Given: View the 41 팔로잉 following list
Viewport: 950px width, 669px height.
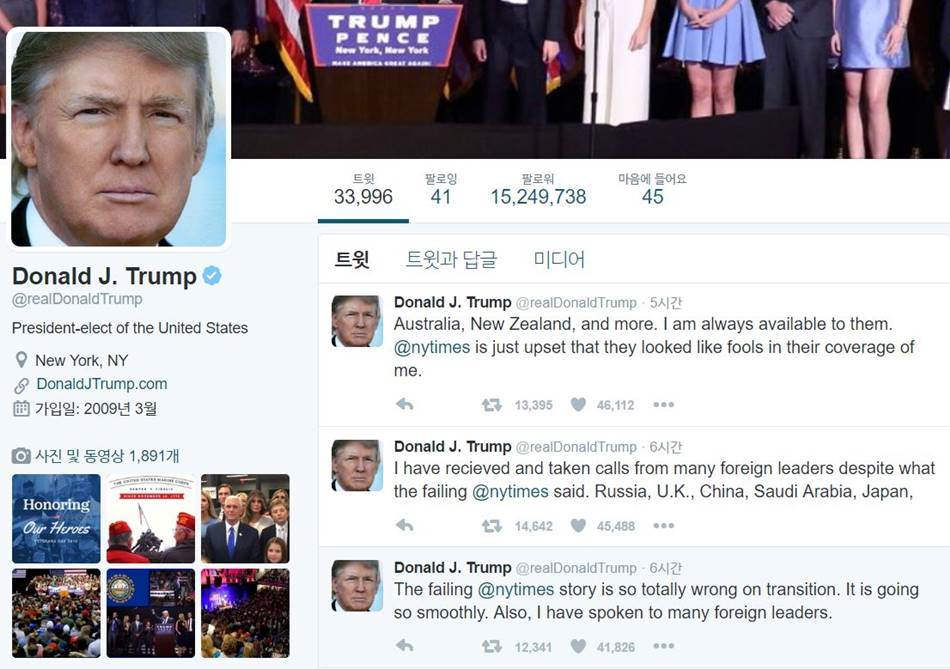Looking at the screenshot, I should pyautogui.click(x=441, y=189).
